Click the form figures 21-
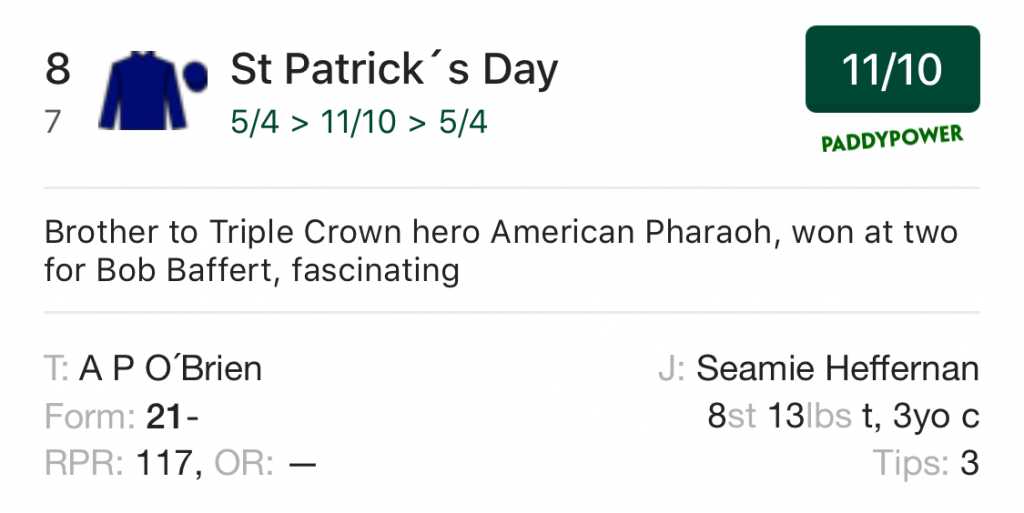Screen dimensions: 1024x513 click(x=173, y=416)
